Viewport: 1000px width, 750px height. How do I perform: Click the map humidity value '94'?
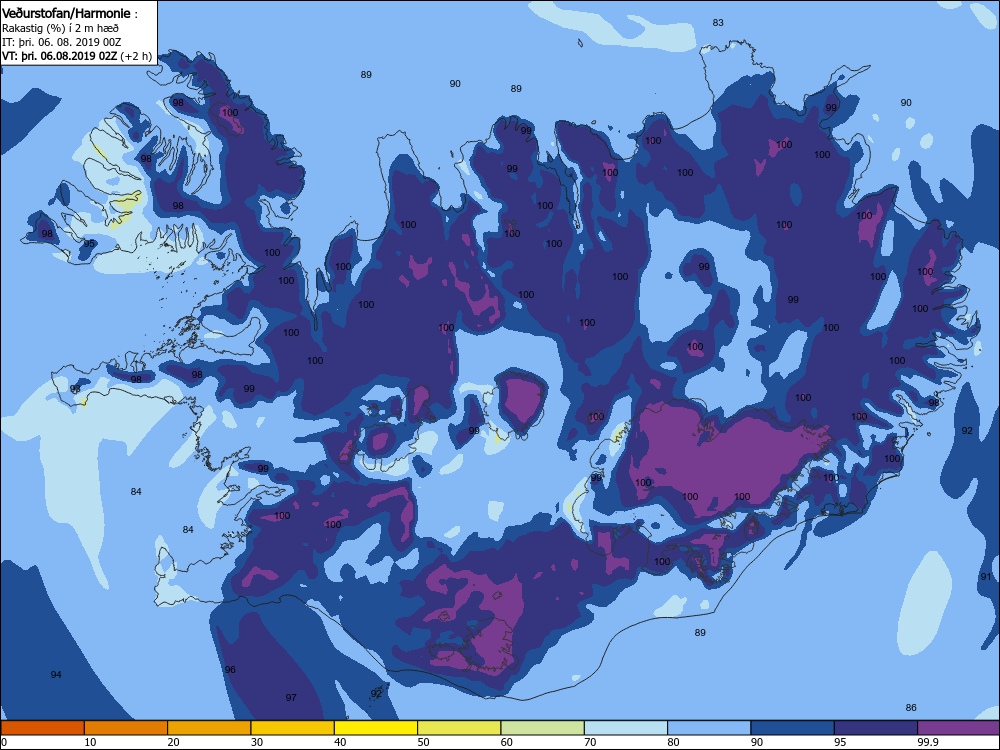56,674
